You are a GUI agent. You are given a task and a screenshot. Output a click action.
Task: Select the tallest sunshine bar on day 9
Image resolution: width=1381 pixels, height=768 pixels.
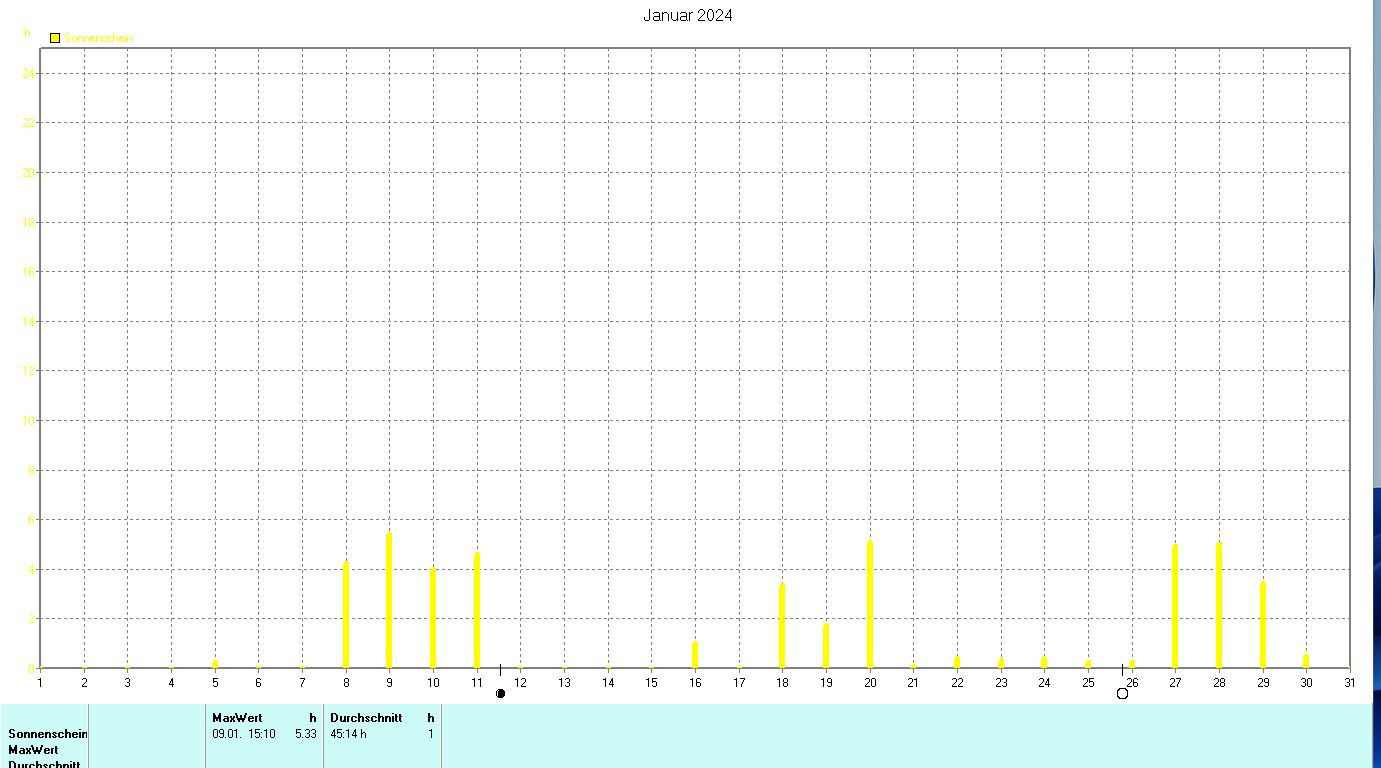click(x=389, y=600)
